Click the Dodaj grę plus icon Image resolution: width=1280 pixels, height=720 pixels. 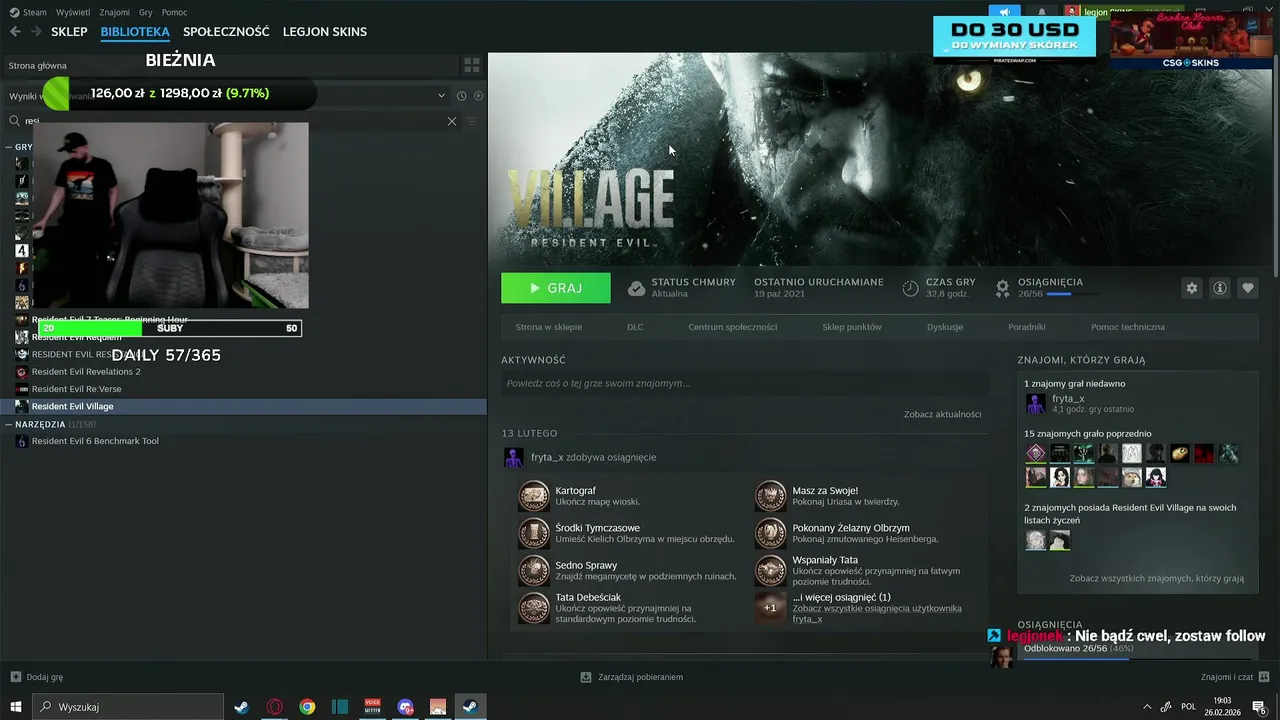(15, 677)
